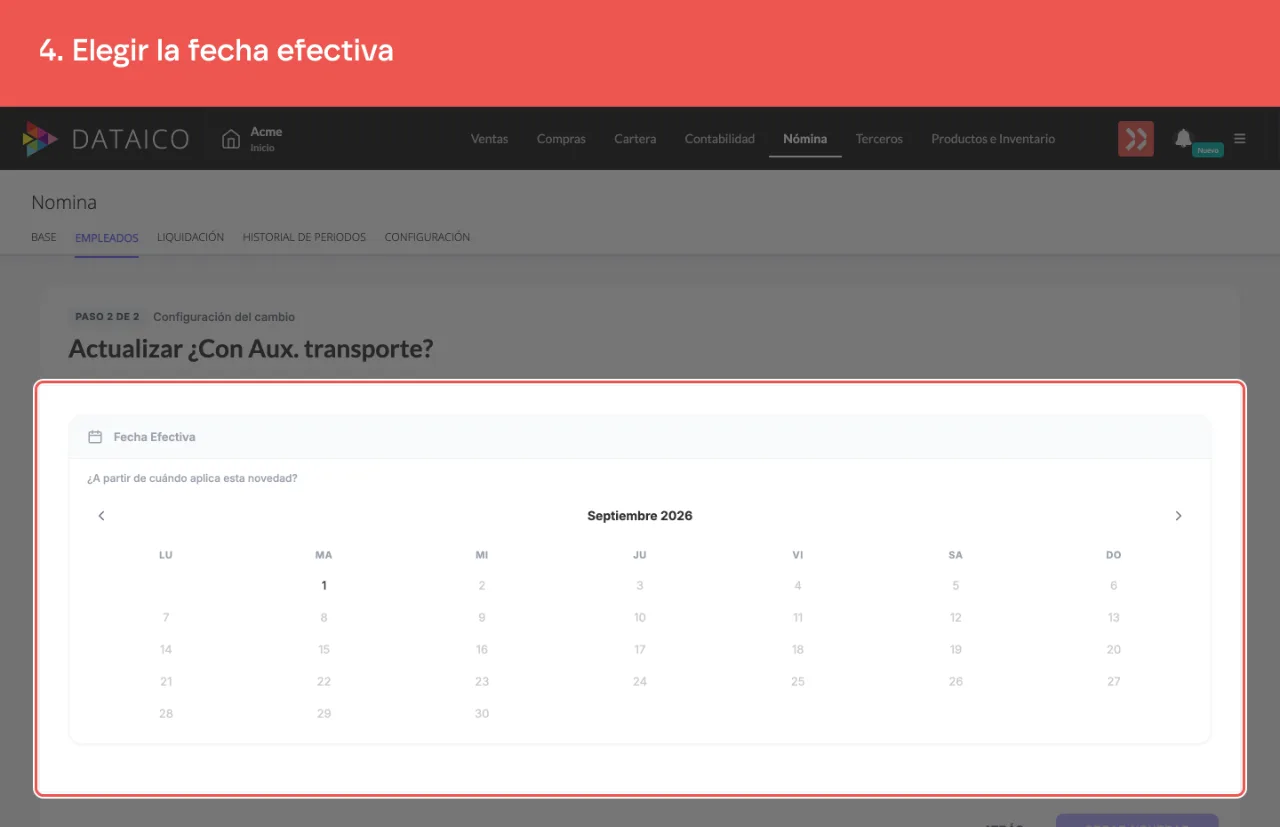The width and height of the screenshot is (1280, 827).
Task: Select the Nómina menu item
Action: tap(805, 139)
